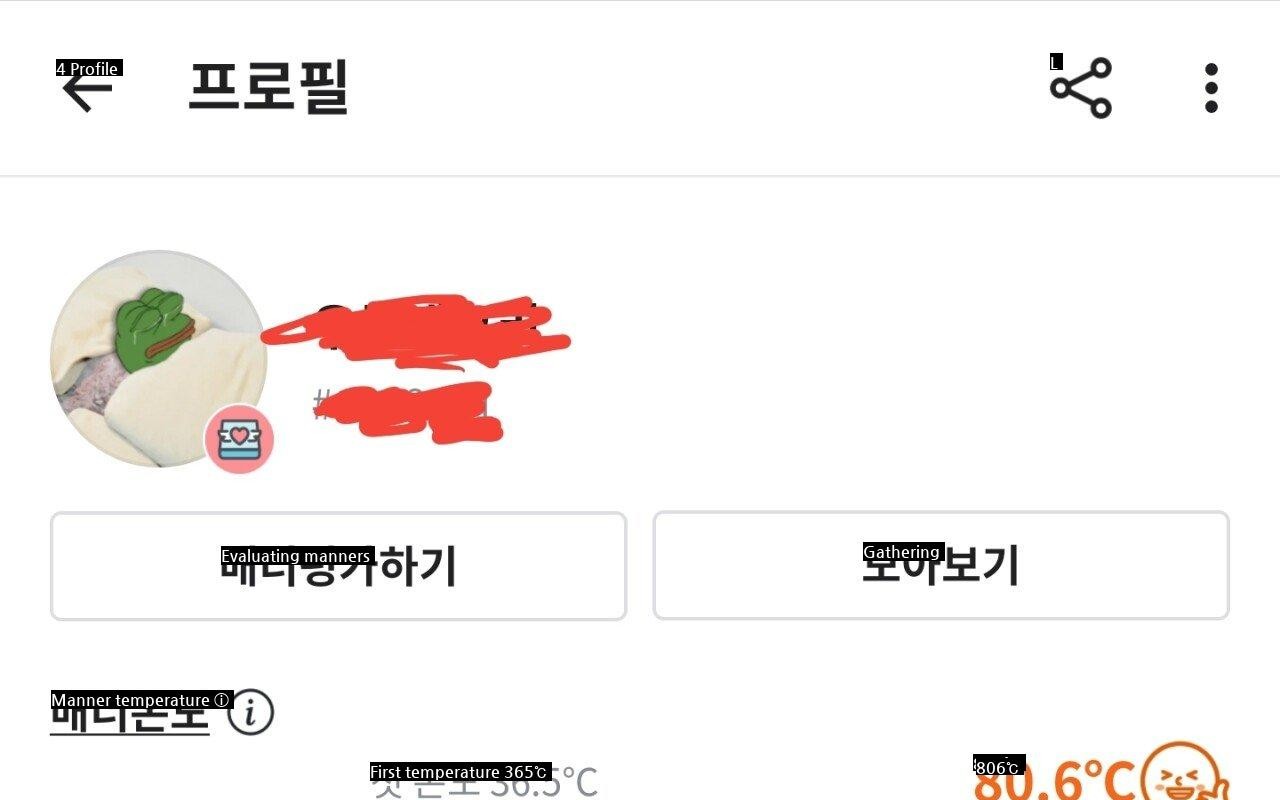
Task: Go back using the left arrow
Action: [88, 91]
